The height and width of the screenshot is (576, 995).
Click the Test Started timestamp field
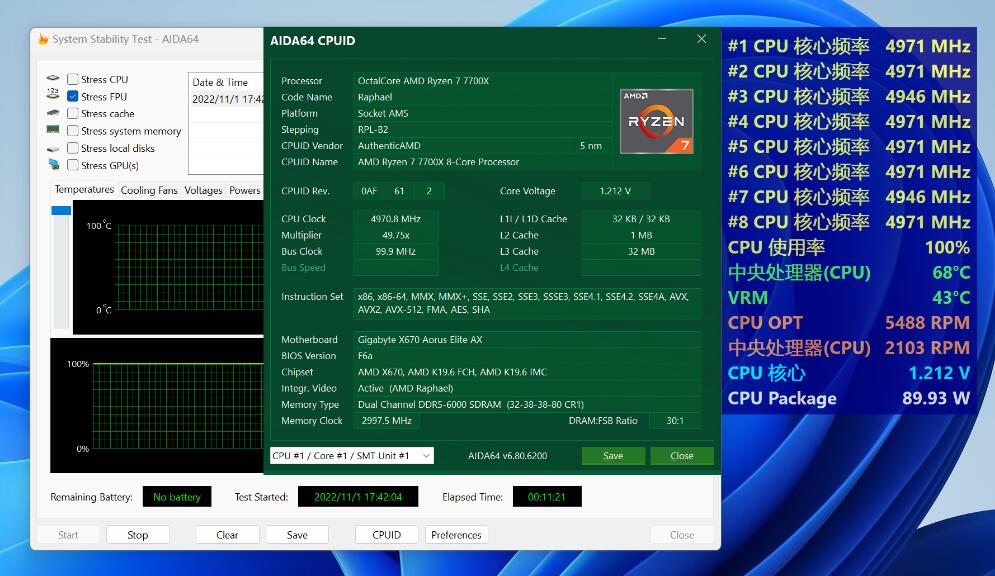pos(358,497)
